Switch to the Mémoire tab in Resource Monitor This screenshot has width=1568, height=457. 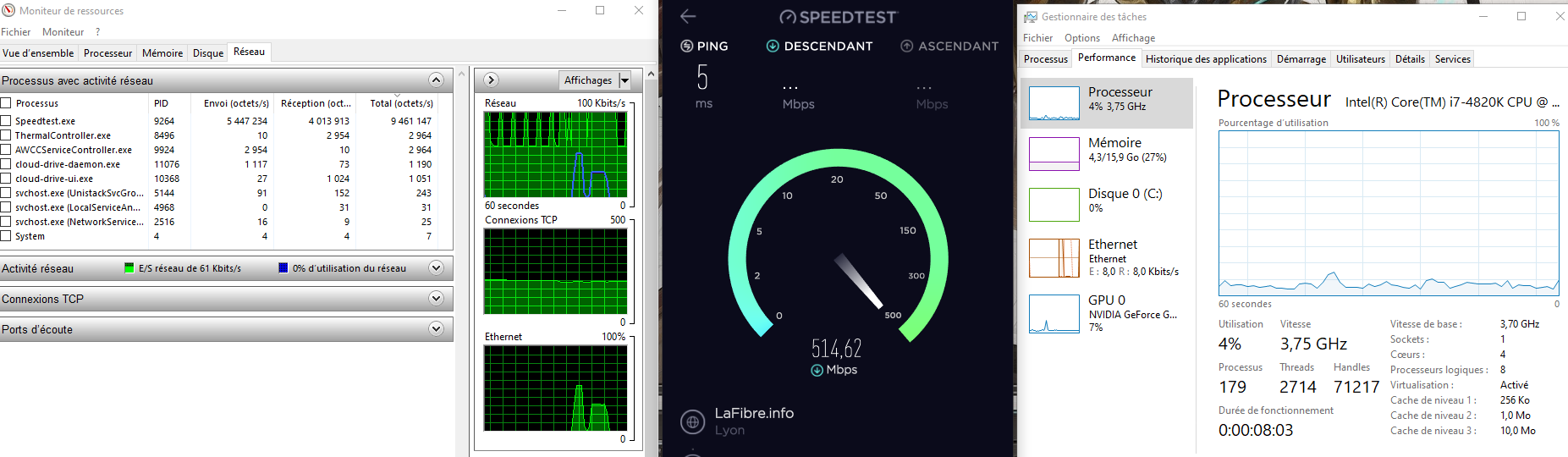162,53
